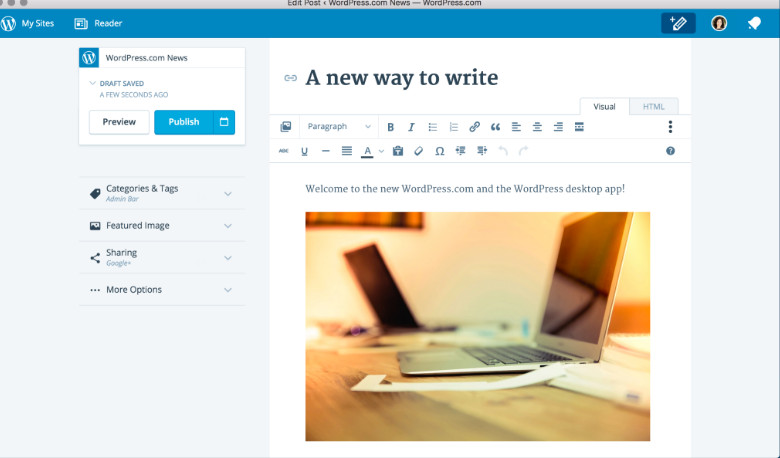Decrease the paragraph indent
Image resolution: width=780 pixels, height=458 pixels.
tap(461, 151)
